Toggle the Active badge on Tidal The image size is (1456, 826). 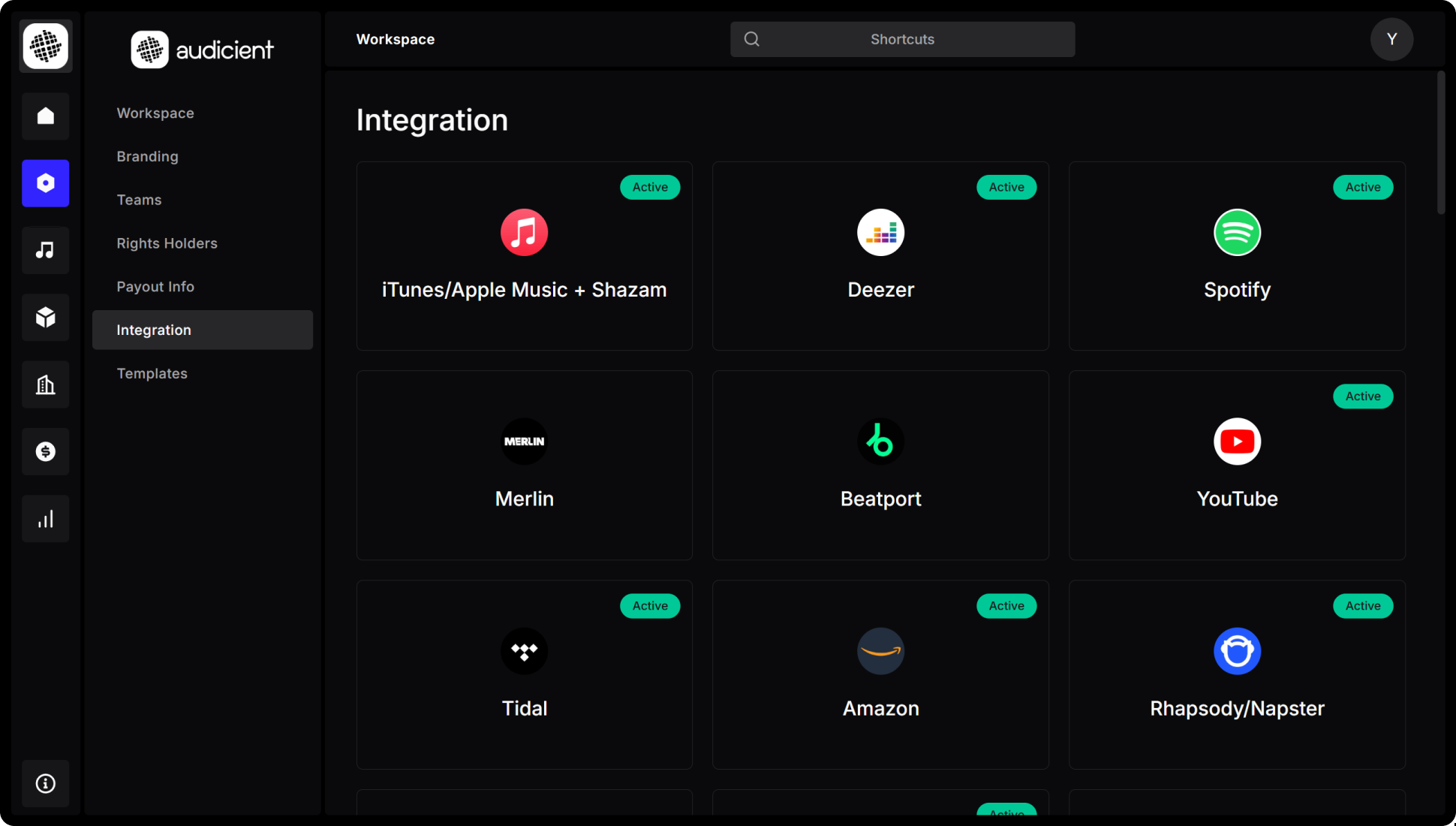650,605
